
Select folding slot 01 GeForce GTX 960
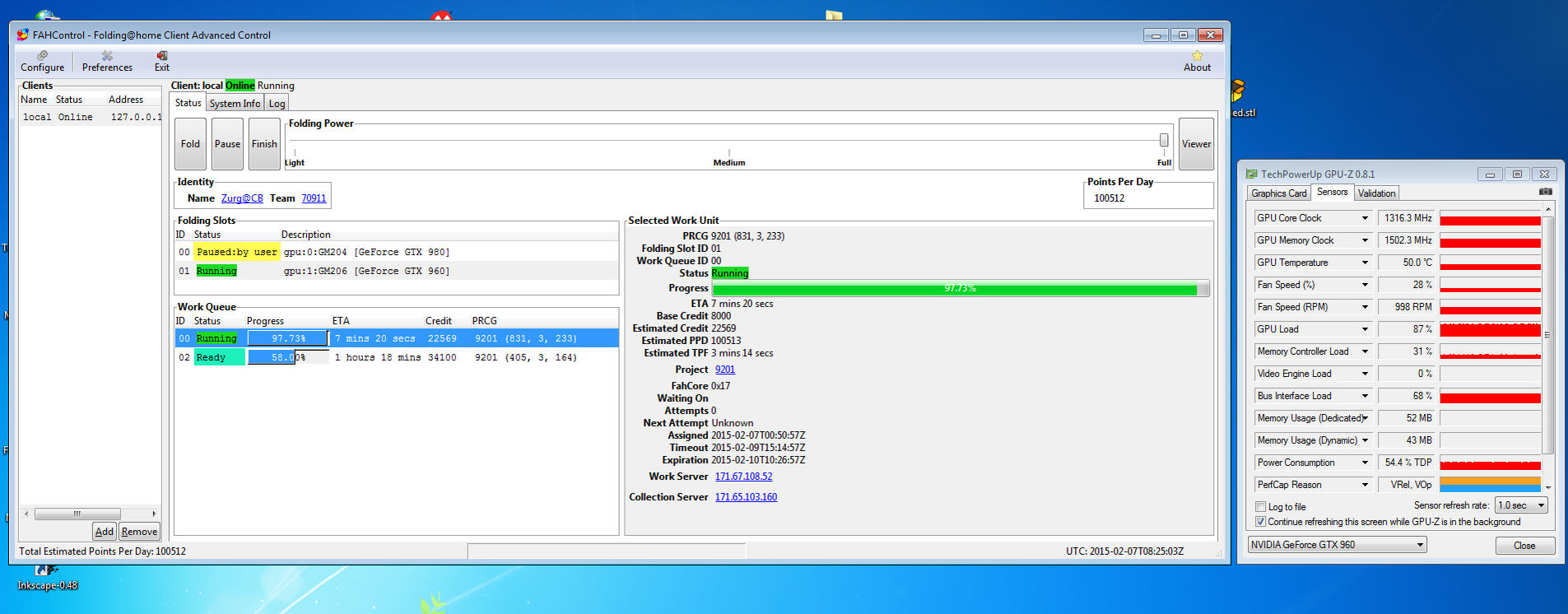(397, 271)
